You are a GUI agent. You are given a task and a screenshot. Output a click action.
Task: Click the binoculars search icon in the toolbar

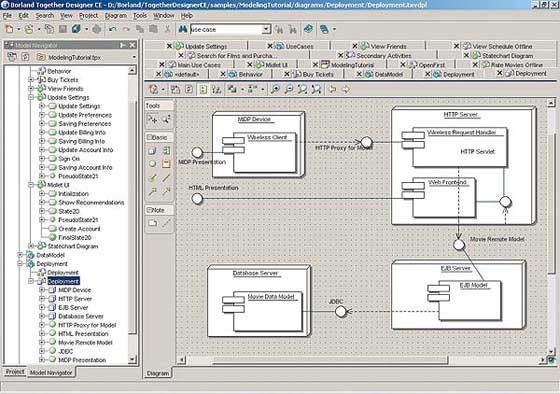182,29
